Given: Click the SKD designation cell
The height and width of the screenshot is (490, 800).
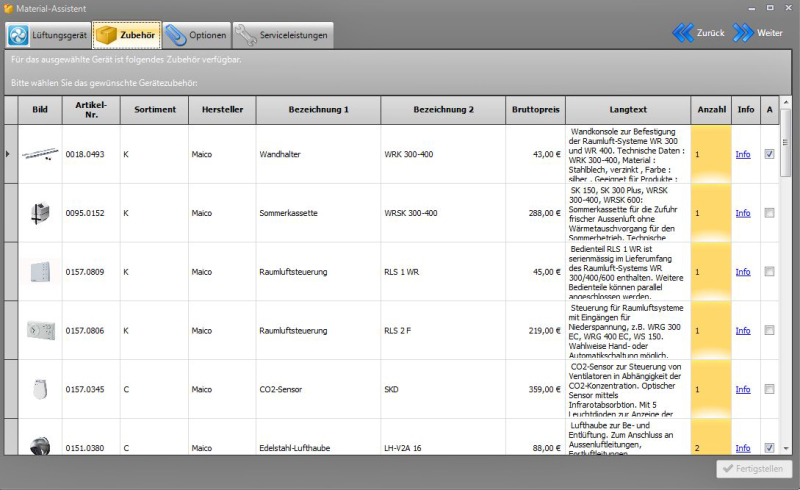Looking at the screenshot, I should tap(443, 389).
